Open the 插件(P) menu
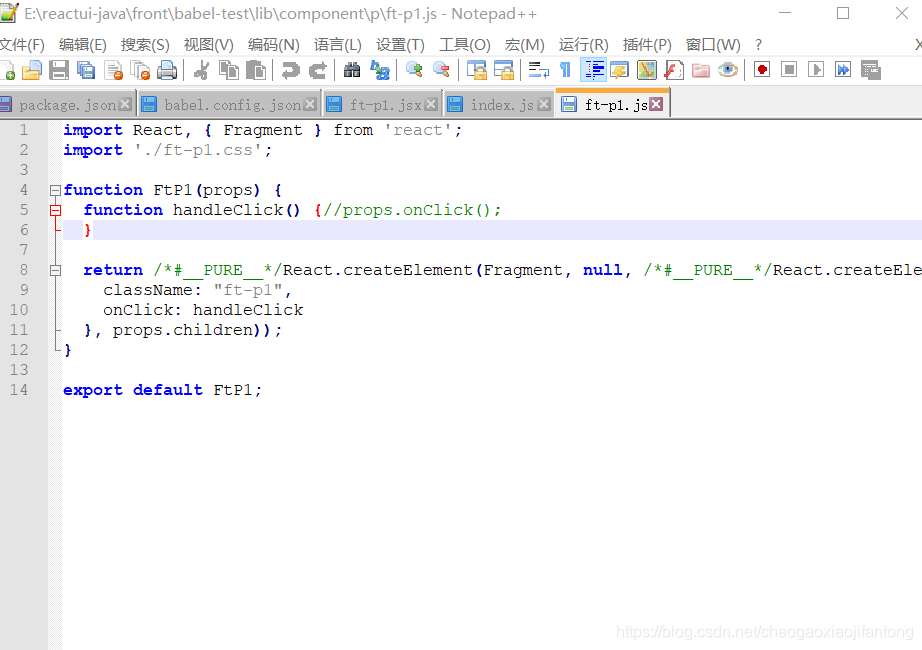The width and height of the screenshot is (922, 650). point(647,45)
